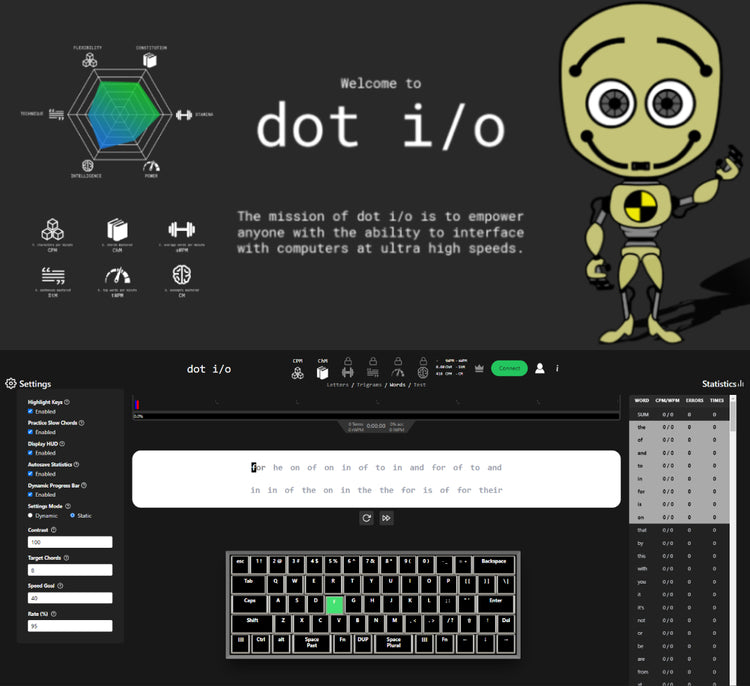Open the CHM book icon module
This screenshot has height=686, width=750.
tap(323, 372)
